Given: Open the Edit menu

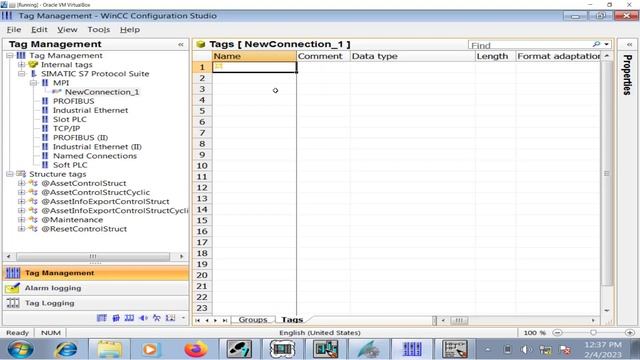Looking at the screenshot, I should pyautogui.click(x=39, y=30).
